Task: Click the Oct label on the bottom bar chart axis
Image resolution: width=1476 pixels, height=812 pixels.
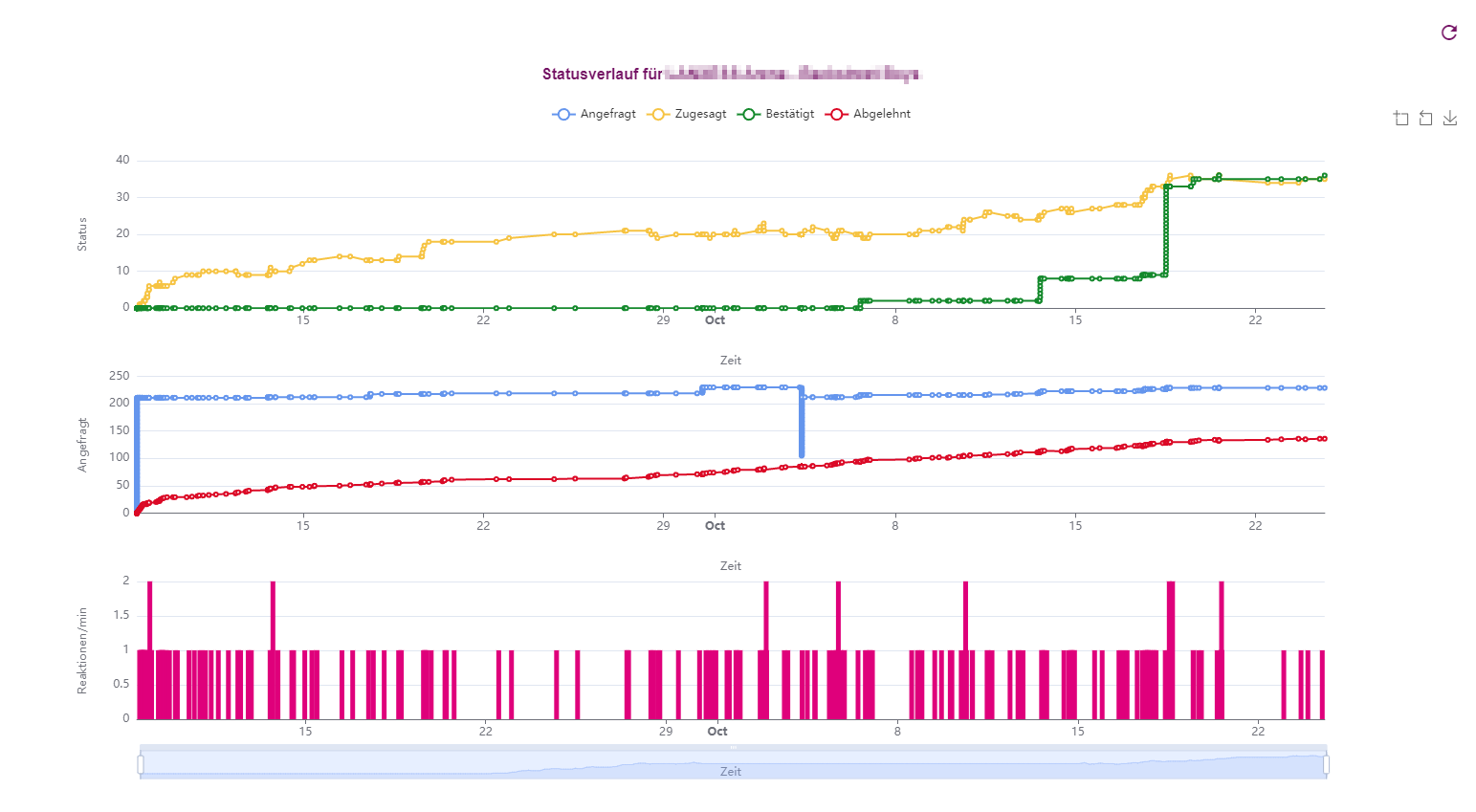Action: tap(717, 732)
